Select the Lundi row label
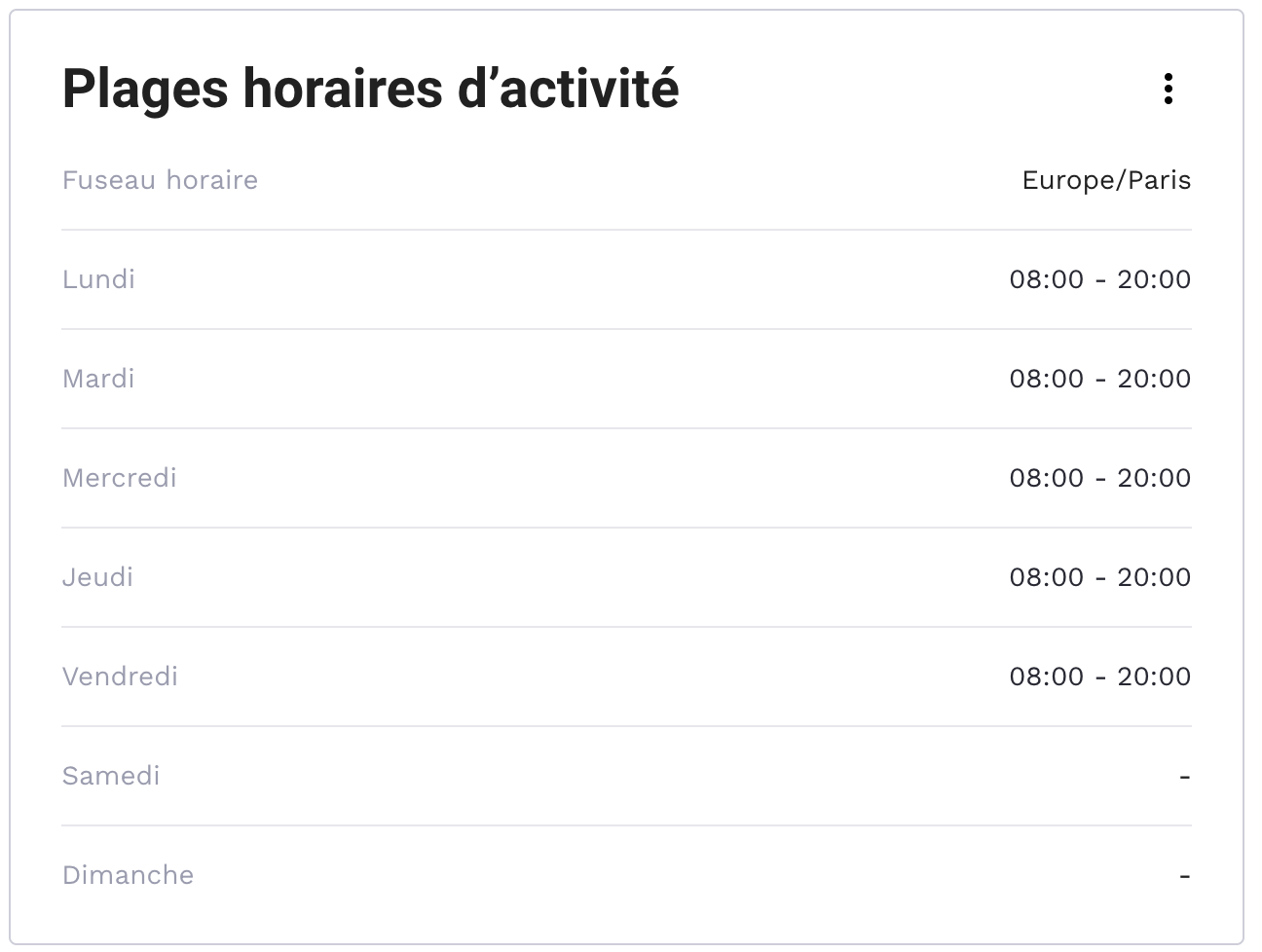Image resolution: width=1262 pixels, height=952 pixels. [98, 279]
